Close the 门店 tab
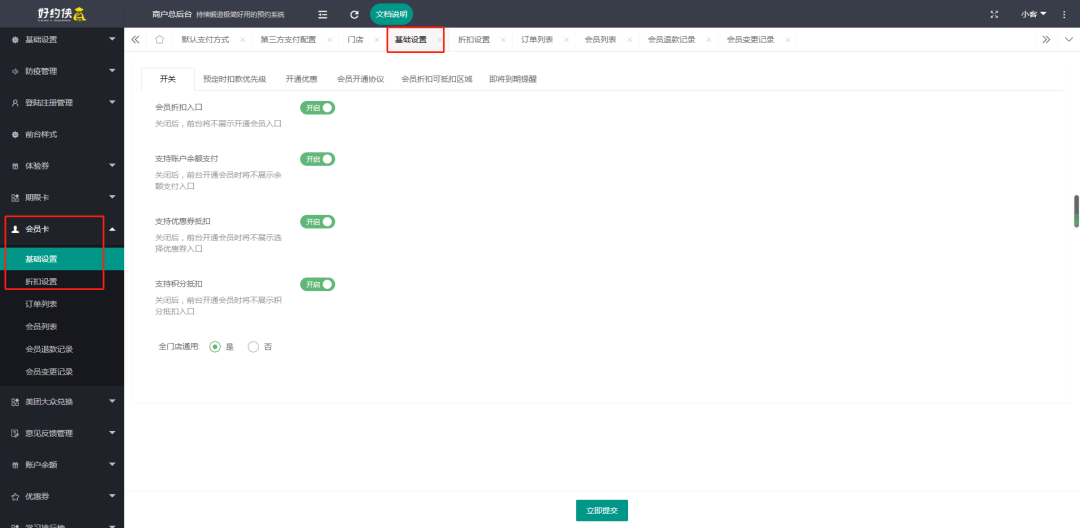 pos(377,40)
